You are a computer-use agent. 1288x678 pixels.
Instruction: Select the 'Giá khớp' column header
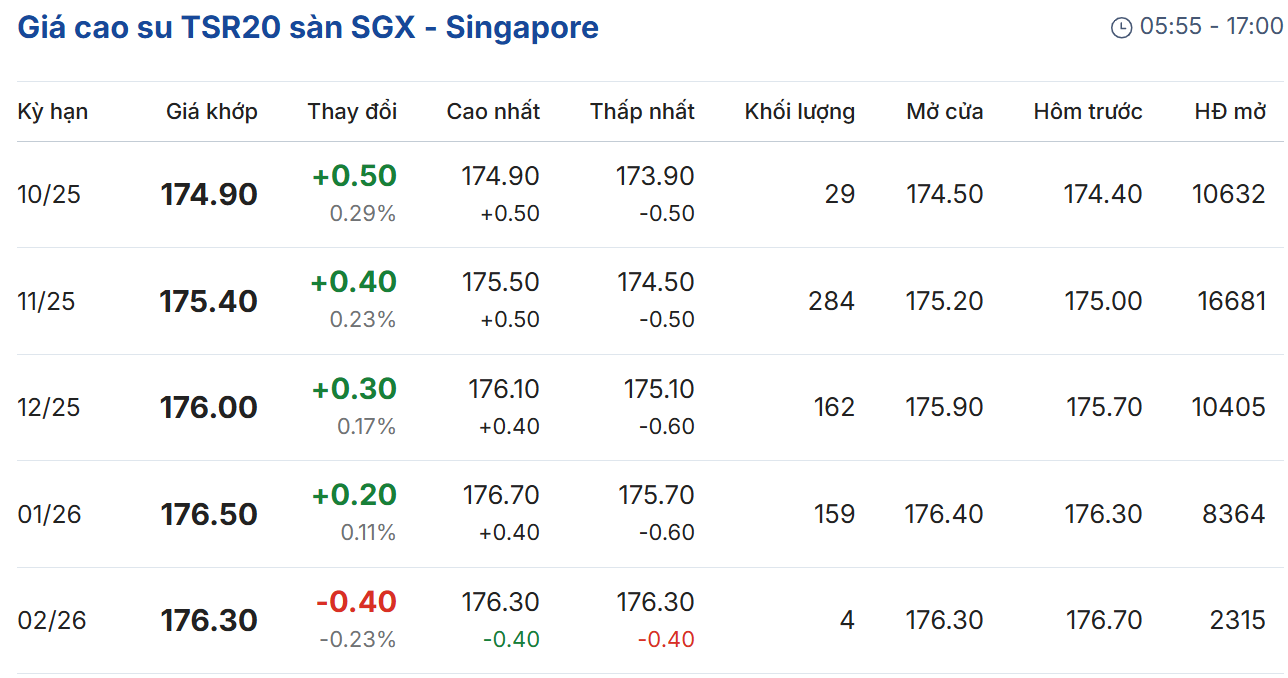212,111
